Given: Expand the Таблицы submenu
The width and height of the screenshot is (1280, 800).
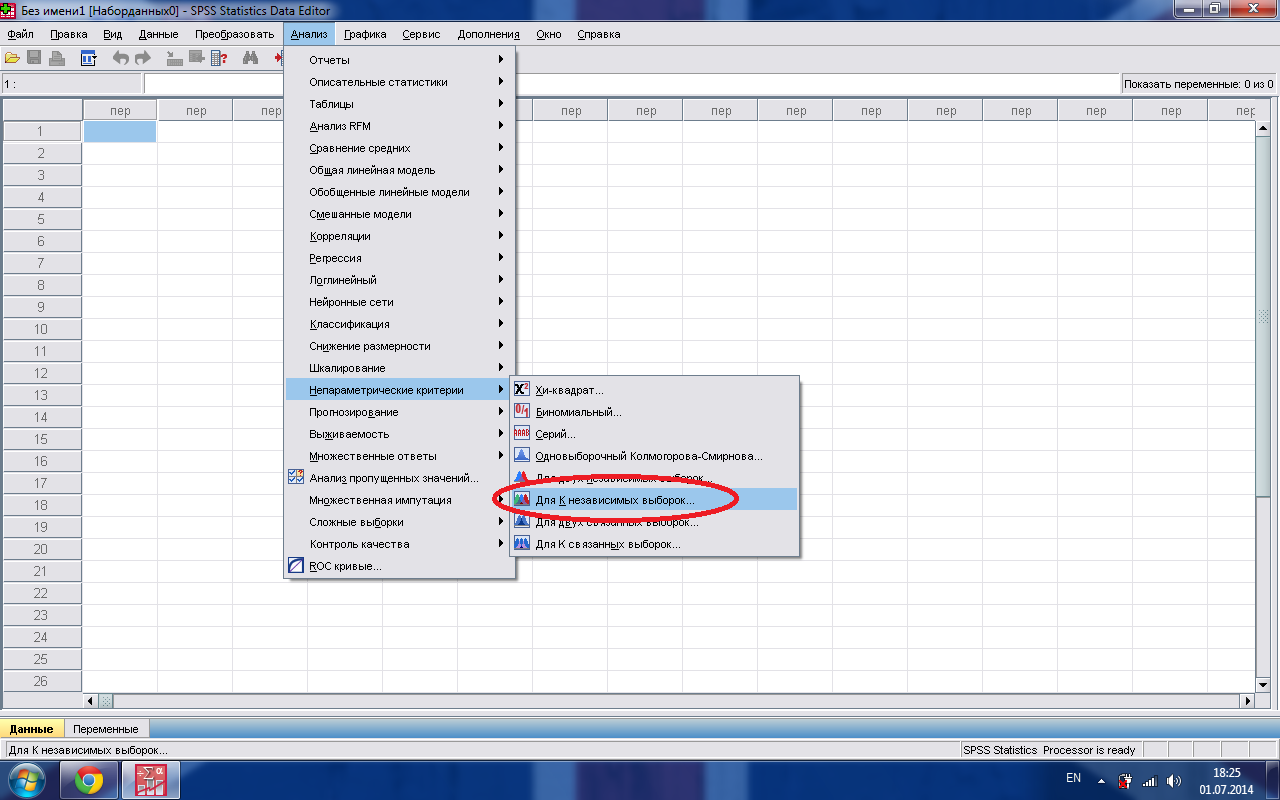Looking at the screenshot, I should pyautogui.click(x=400, y=104).
